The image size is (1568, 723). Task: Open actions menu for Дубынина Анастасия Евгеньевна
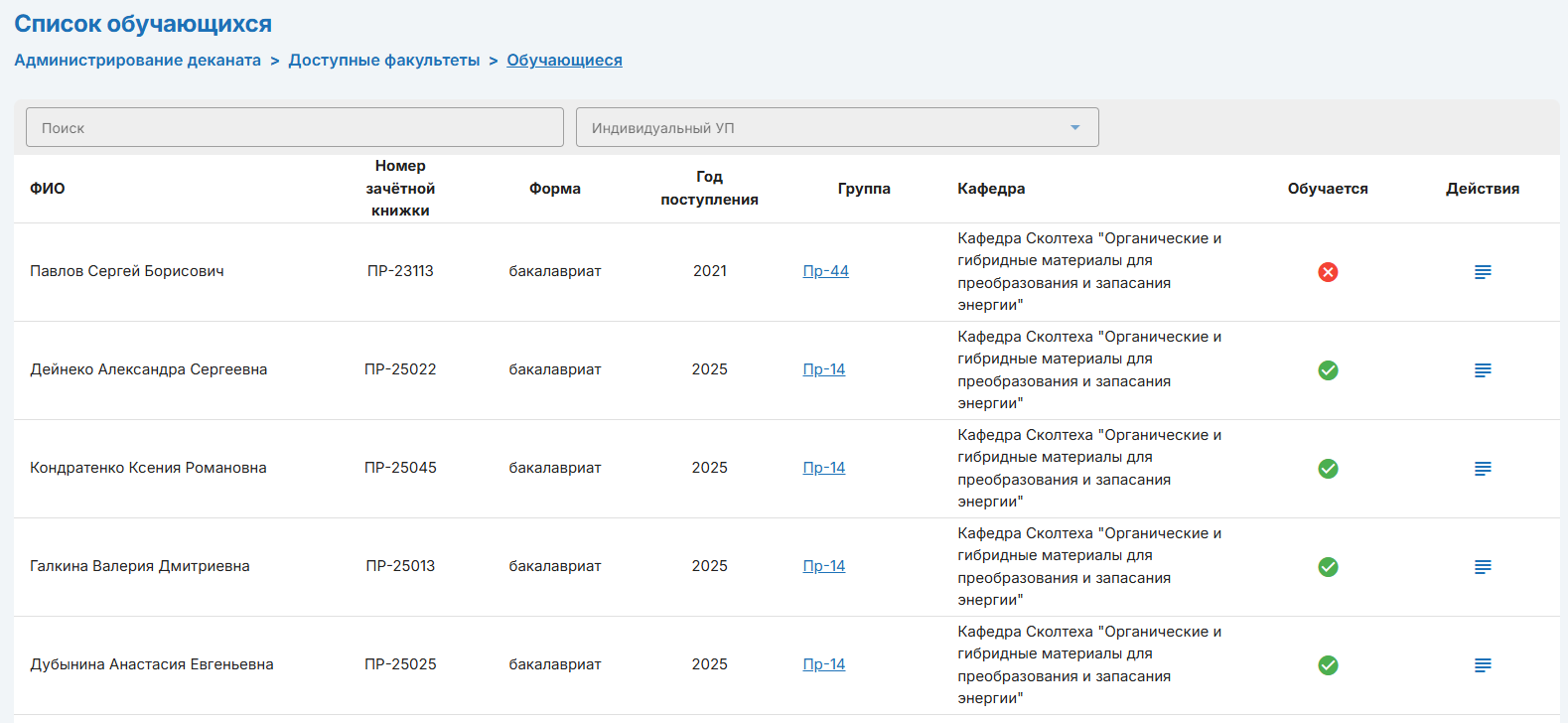point(1482,665)
